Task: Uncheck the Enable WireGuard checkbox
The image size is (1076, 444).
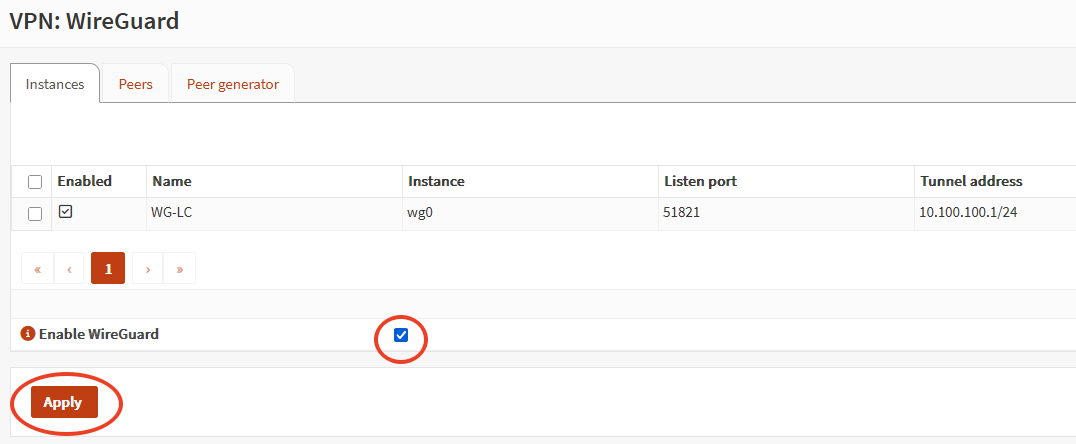Action: 401,335
